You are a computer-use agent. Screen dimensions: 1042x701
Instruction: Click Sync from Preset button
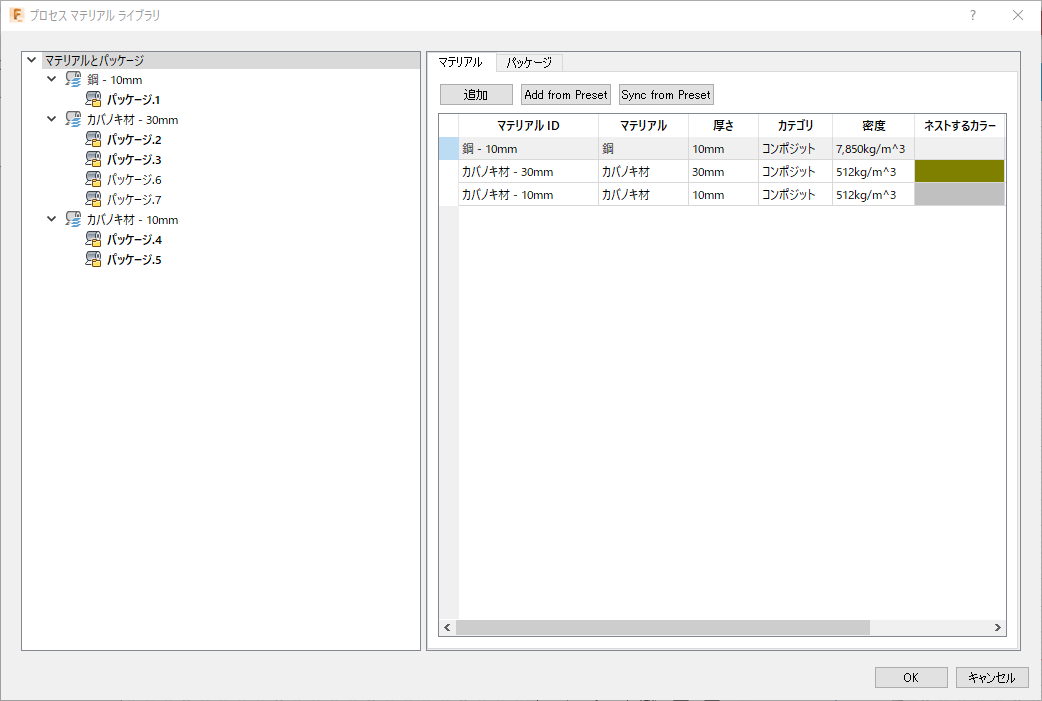[x=666, y=94]
